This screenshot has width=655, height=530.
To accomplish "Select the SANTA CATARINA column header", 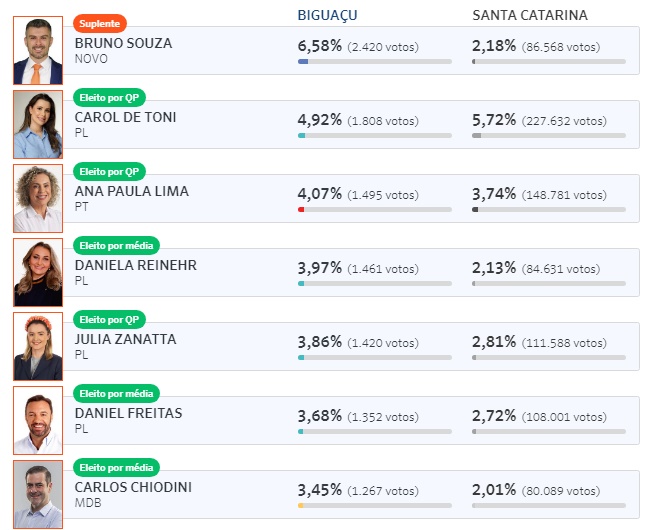I will (x=529, y=15).
